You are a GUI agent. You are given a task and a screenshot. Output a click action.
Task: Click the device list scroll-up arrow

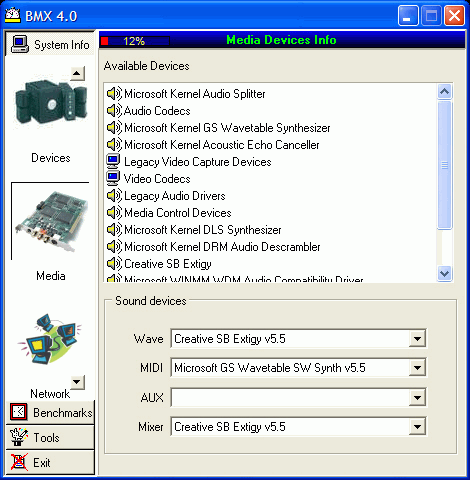tap(445, 92)
